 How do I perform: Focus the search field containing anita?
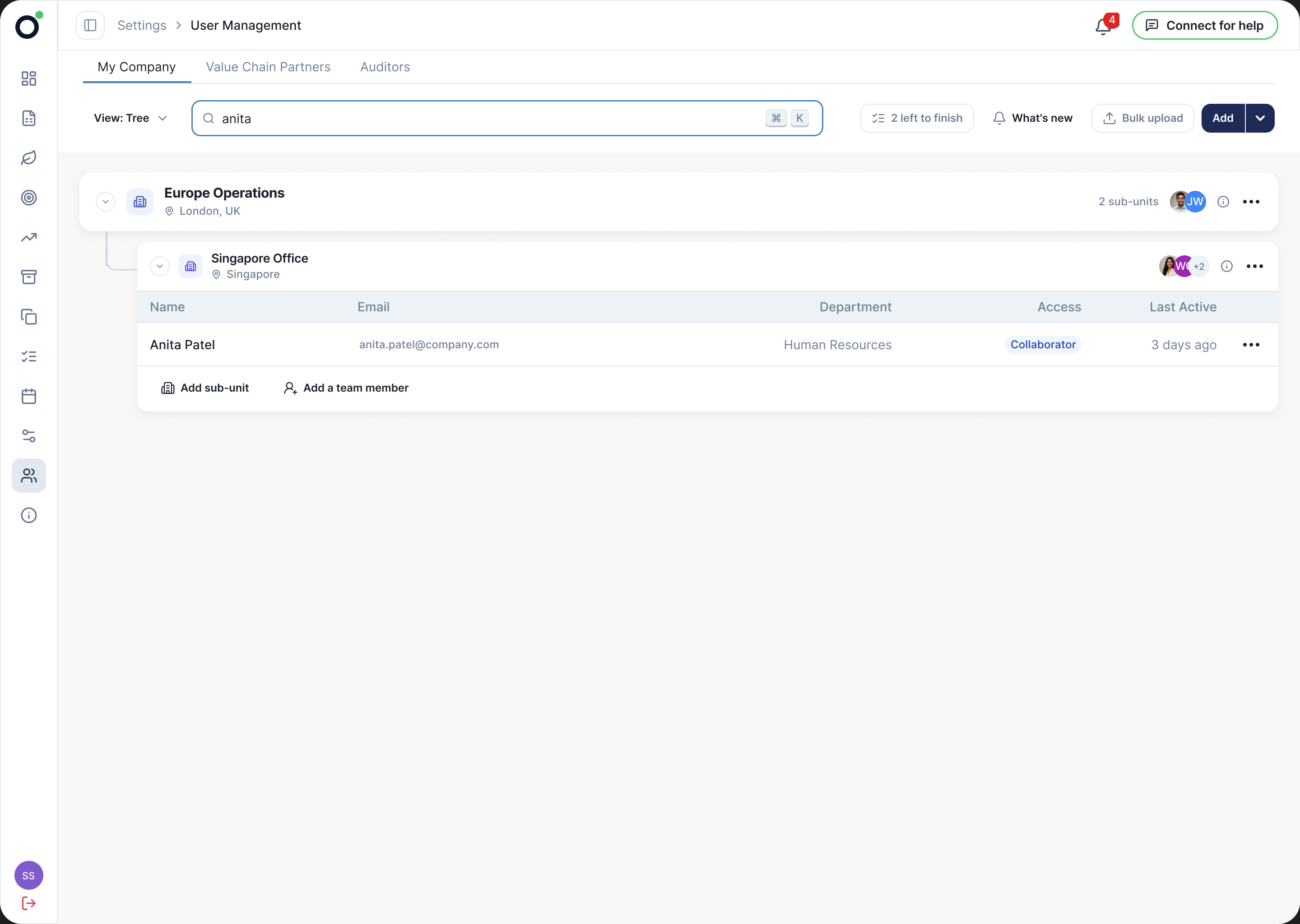(x=506, y=118)
